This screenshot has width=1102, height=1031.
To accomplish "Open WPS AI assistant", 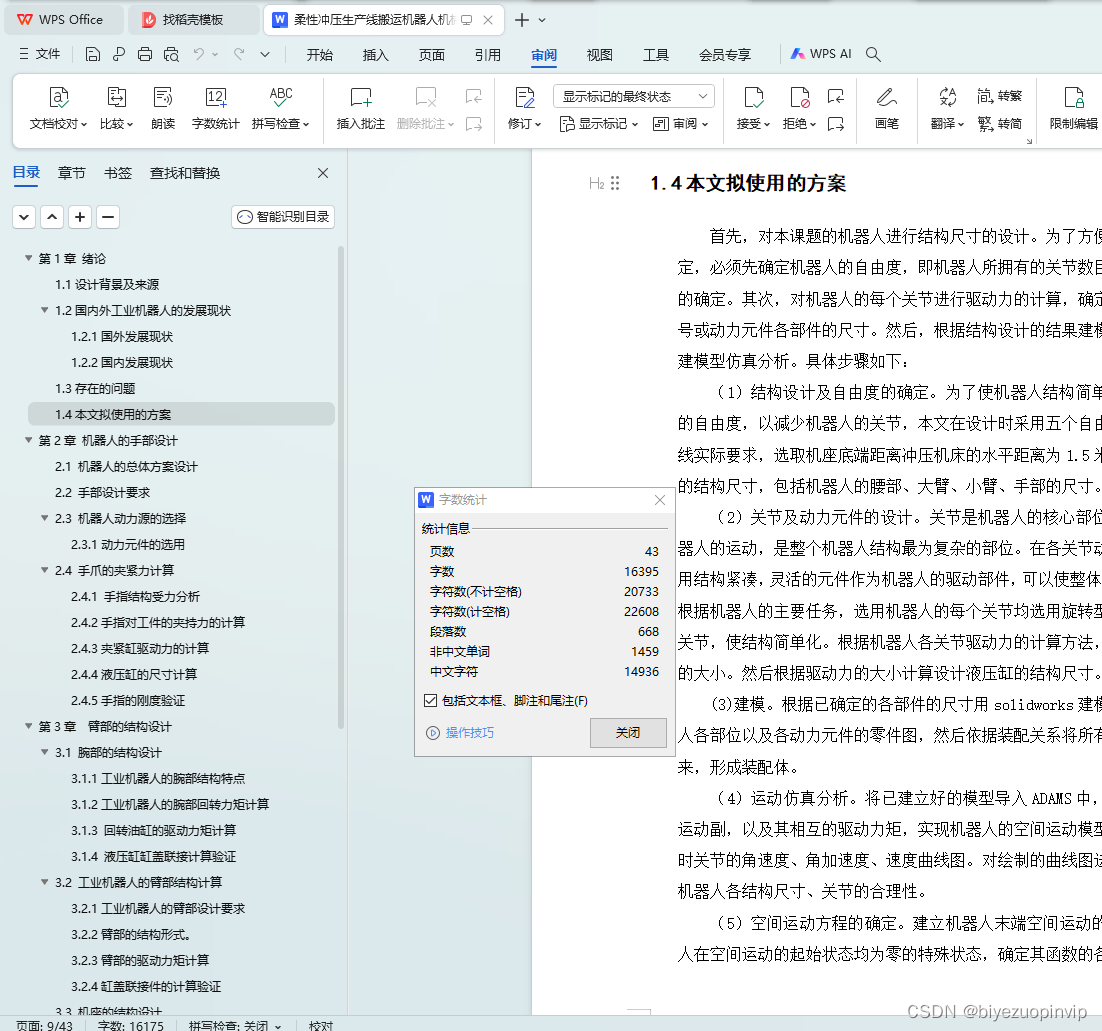I will coord(821,54).
